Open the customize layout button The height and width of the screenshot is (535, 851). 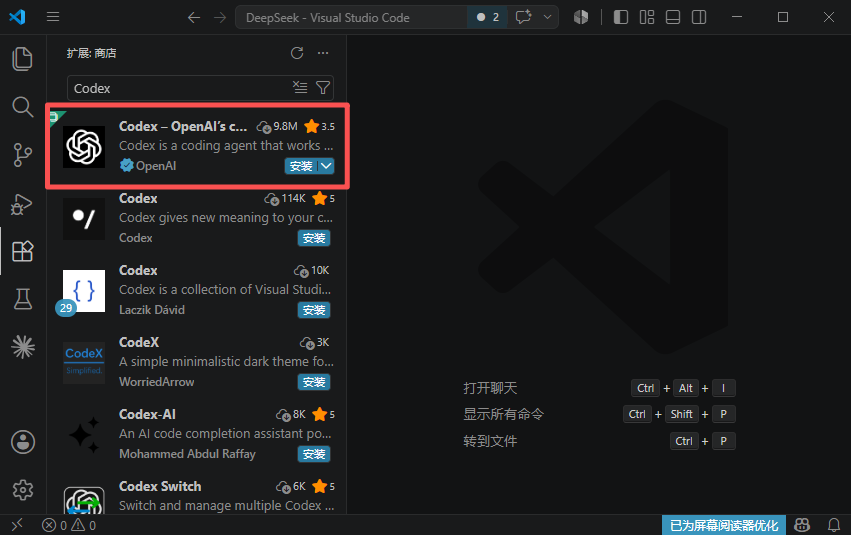tap(646, 17)
